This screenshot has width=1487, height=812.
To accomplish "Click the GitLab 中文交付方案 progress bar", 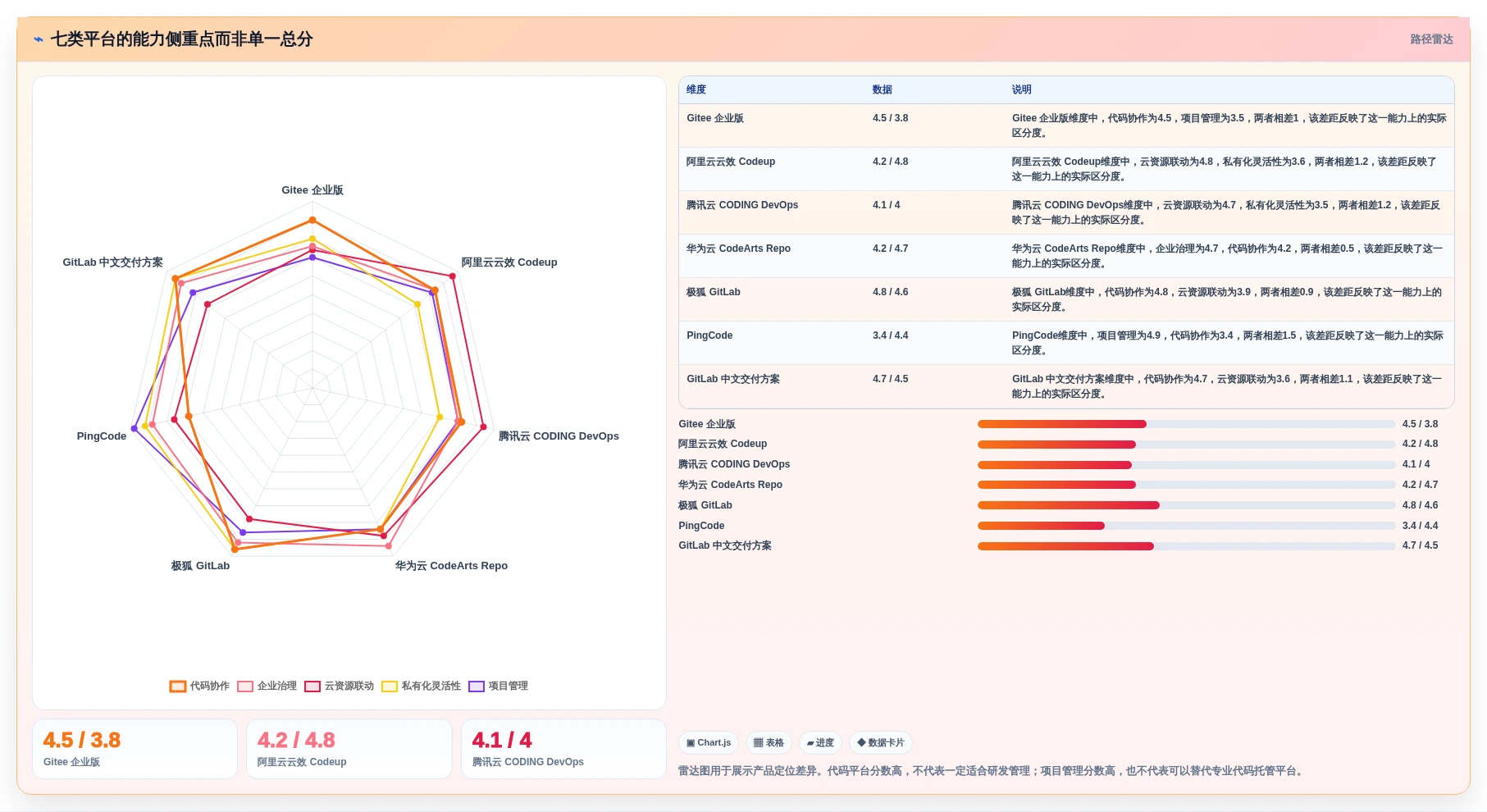I will [x=1186, y=546].
